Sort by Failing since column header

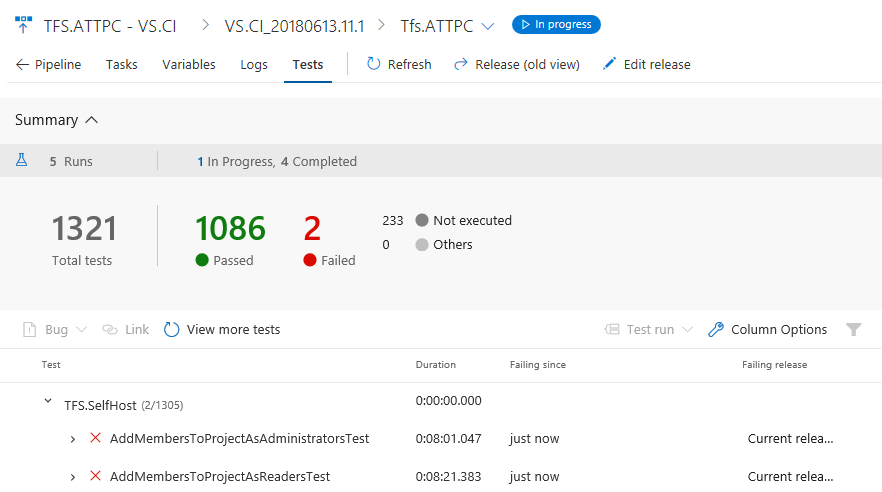pos(538,365)
